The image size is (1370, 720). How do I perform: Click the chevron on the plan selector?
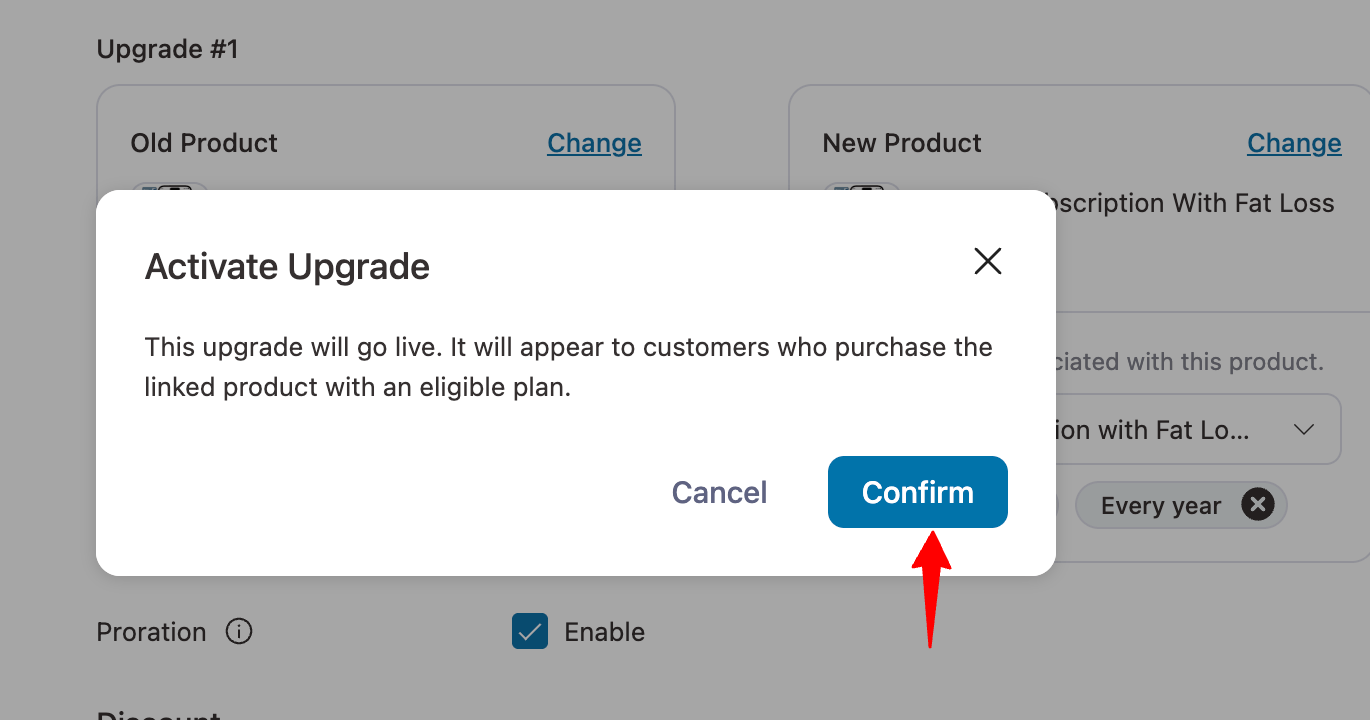(x=1304, y=429)
